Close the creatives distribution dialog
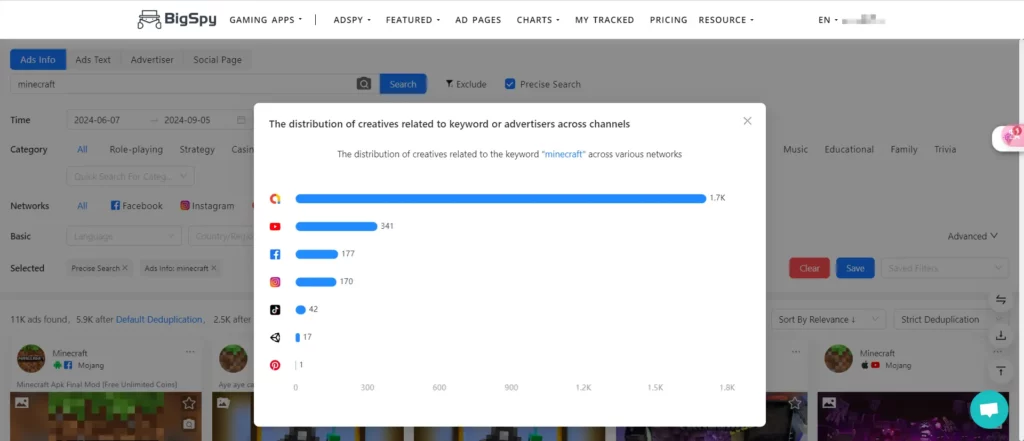The width and height of the screenshot is (1024, 441). (x=747, y=121)
